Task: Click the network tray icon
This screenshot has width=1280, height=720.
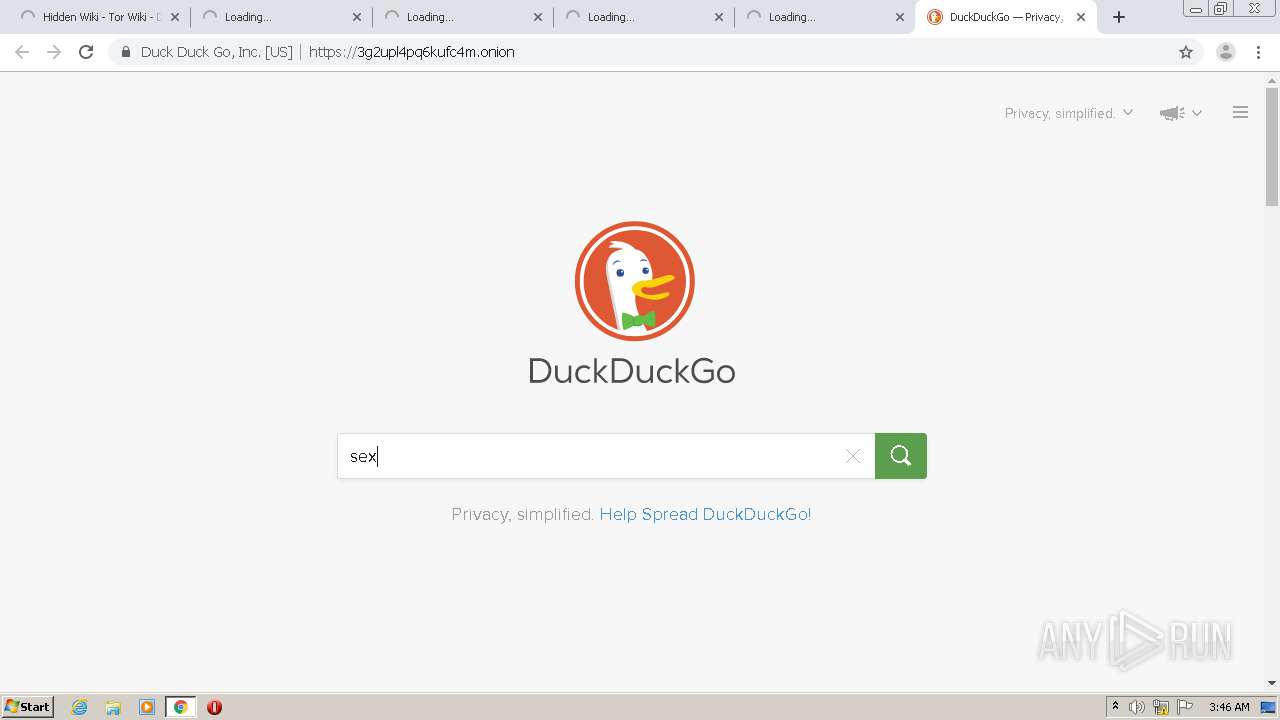Action: [1161, 707]
